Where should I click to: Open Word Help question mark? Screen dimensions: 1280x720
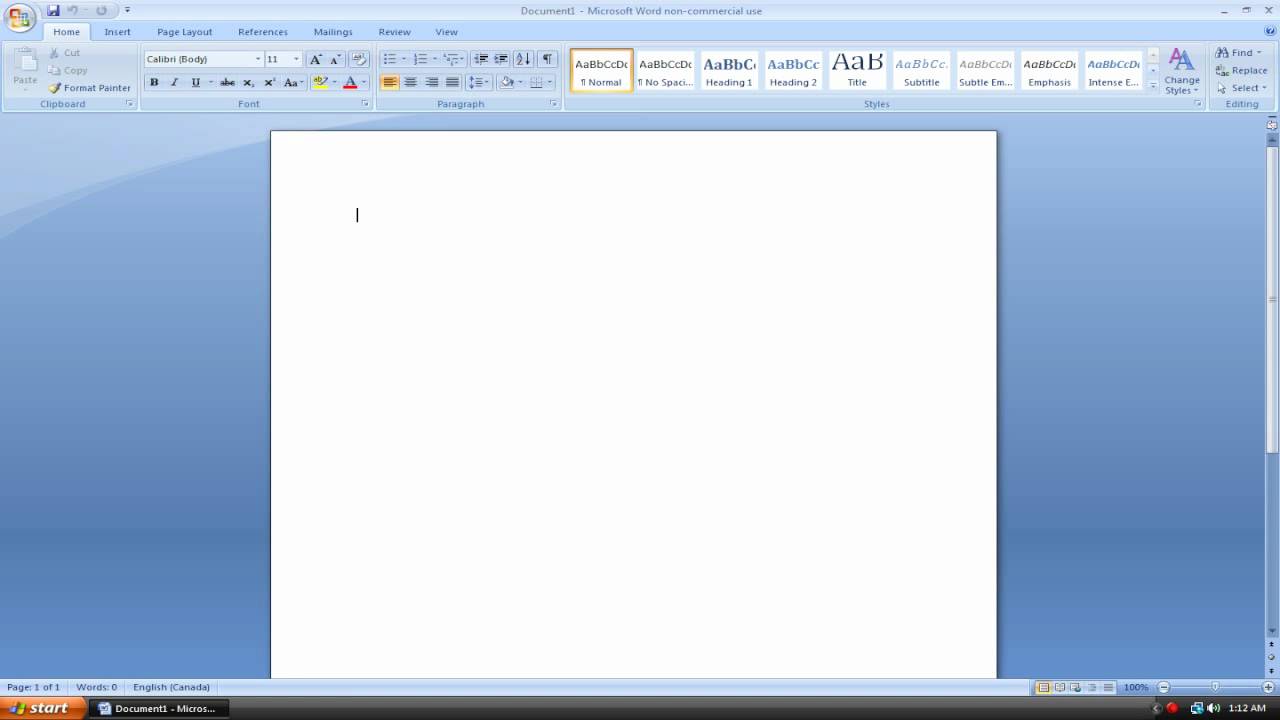coord(1270,31)
